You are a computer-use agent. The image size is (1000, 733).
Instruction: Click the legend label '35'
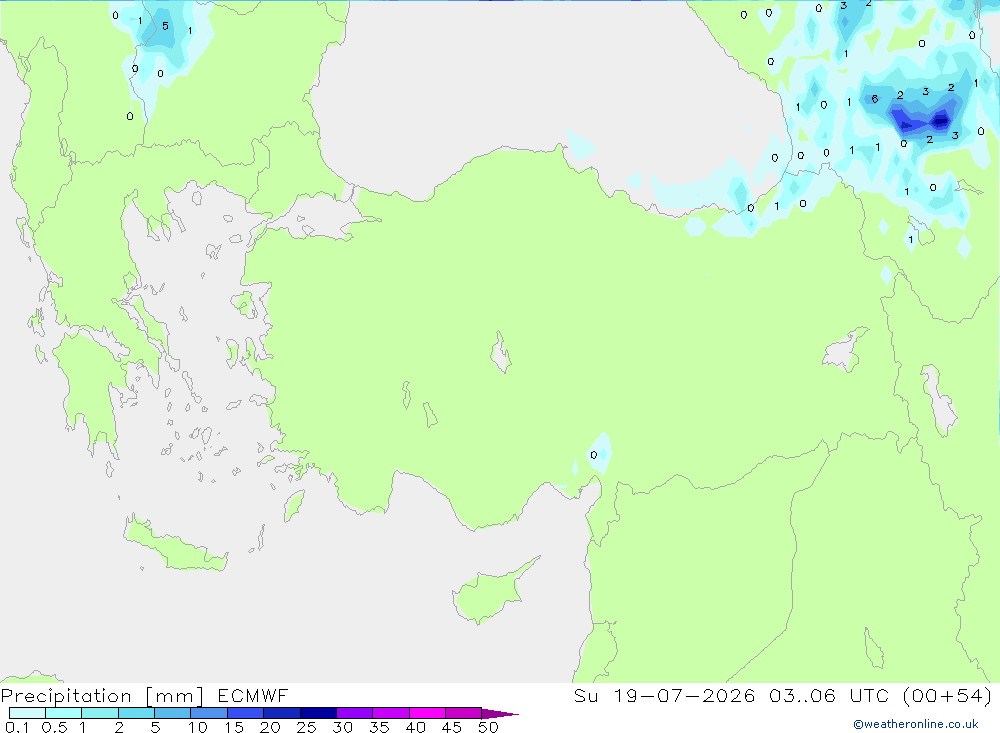pyautogui.click(x=379, y=727)
